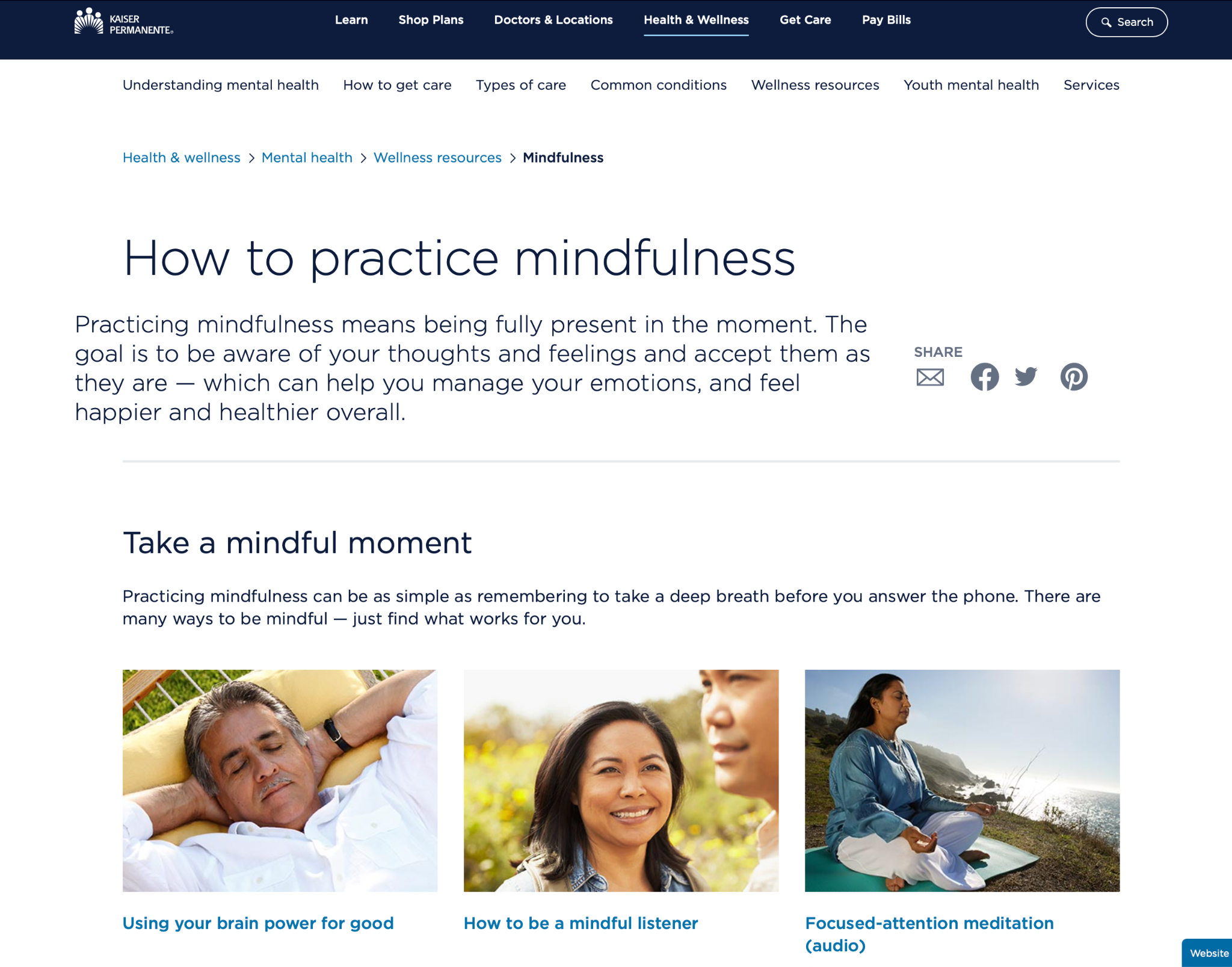Image resolution: width=1232 pixels, height=967 pixels.
Task: Open the seaside meditation image
Action: 962,780
